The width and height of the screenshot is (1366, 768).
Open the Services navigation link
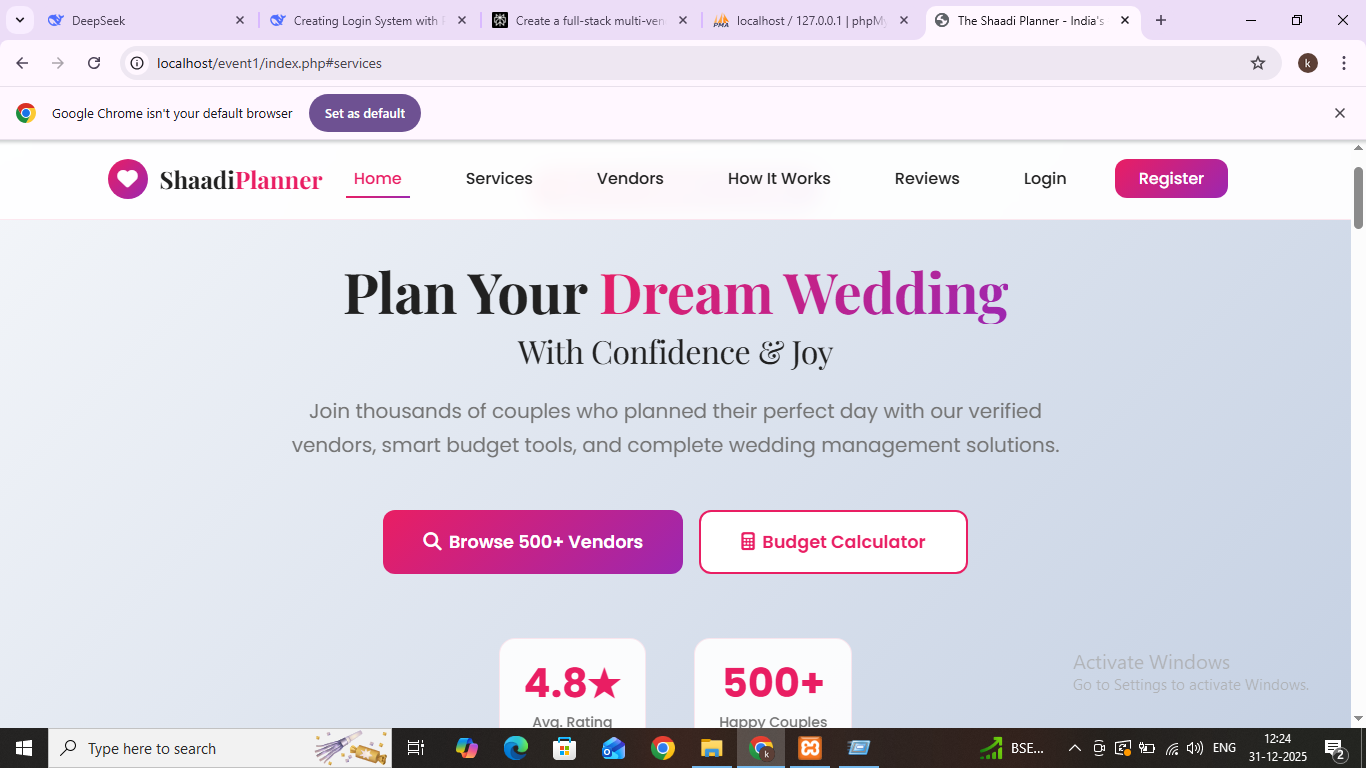[499, 179]
